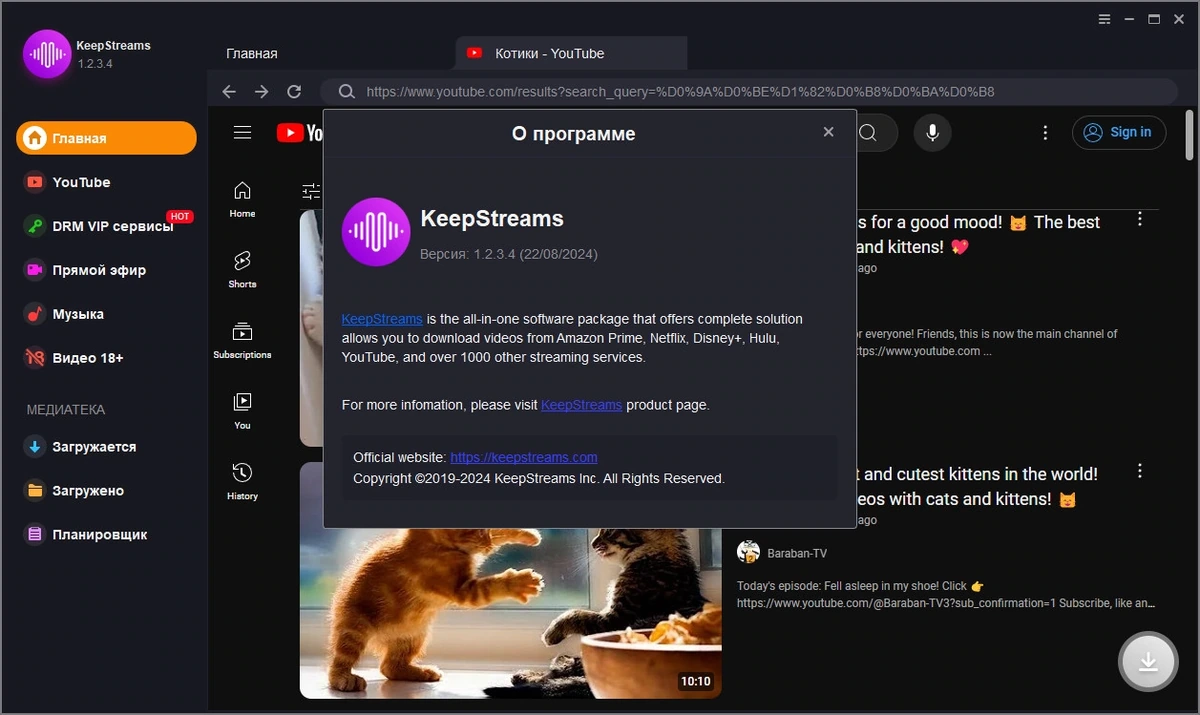Open first video title 'for a good mood'

pyautogui.click(x=978, y=234)
